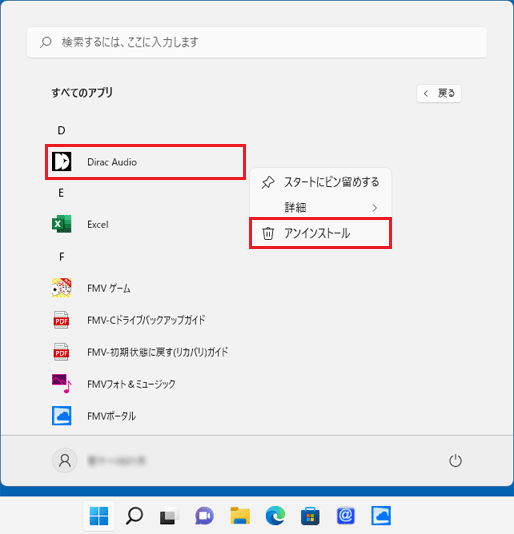Expand the 詳細 submenu chevron arrow
514x534 pixels.
click(x=375, y=207)
